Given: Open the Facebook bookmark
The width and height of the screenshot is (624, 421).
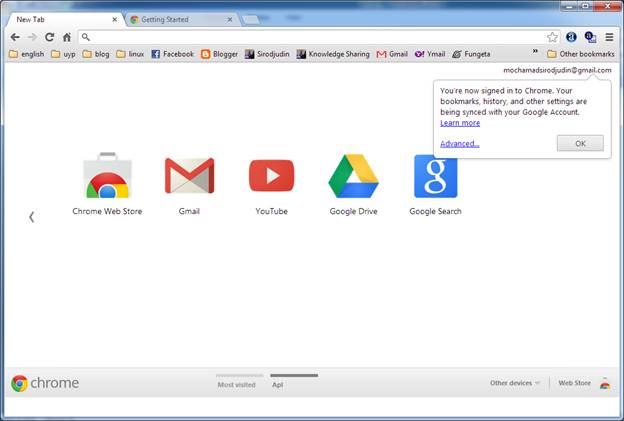Looking at the screenshot, I should pyautogui.click(x=172, y=54).
